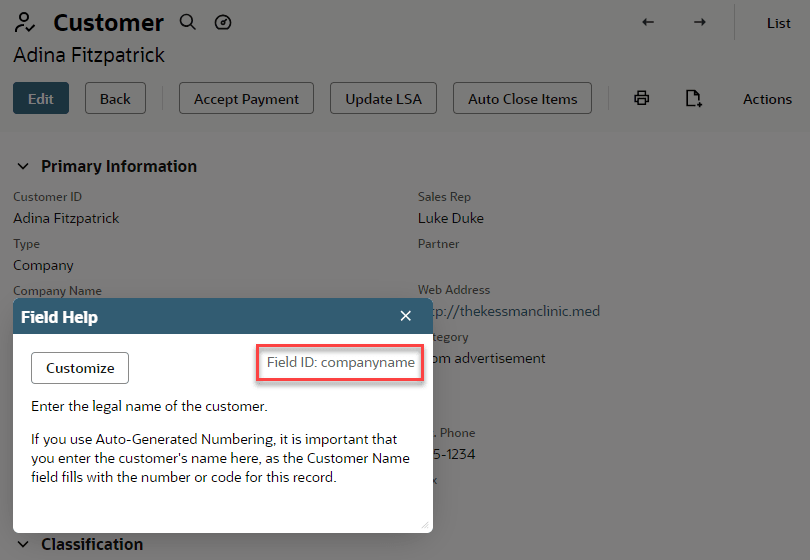Click the Customize button in Field Help
Screen dimensions: 810x560
[x=80, y=368]
